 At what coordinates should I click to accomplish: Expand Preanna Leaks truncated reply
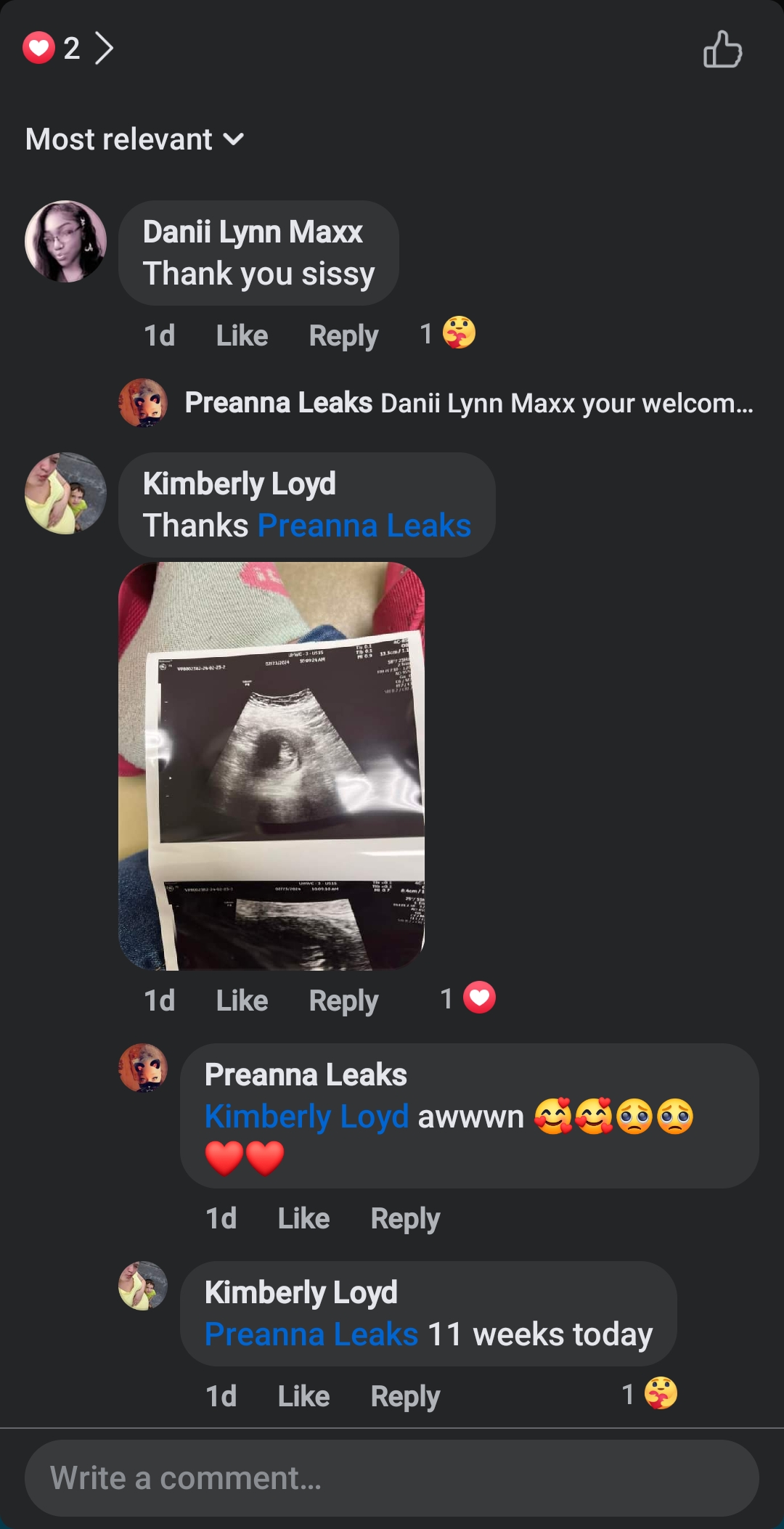[468, 402]
